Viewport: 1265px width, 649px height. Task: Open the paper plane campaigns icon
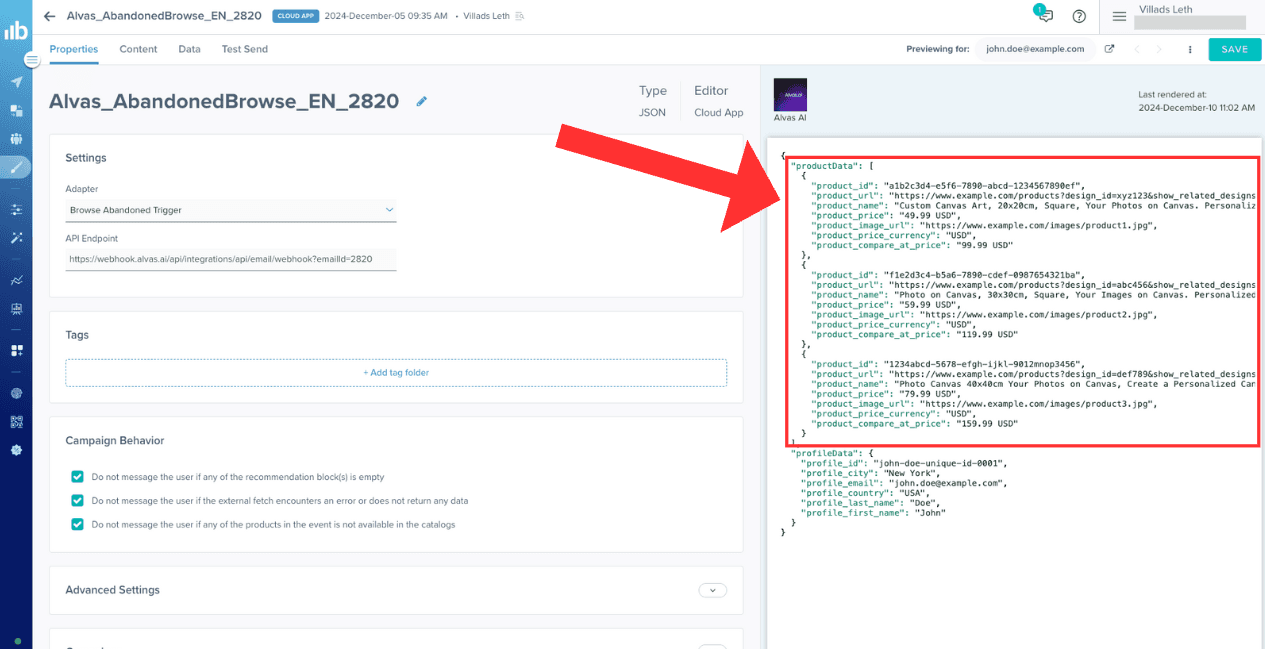pos(16,82)
